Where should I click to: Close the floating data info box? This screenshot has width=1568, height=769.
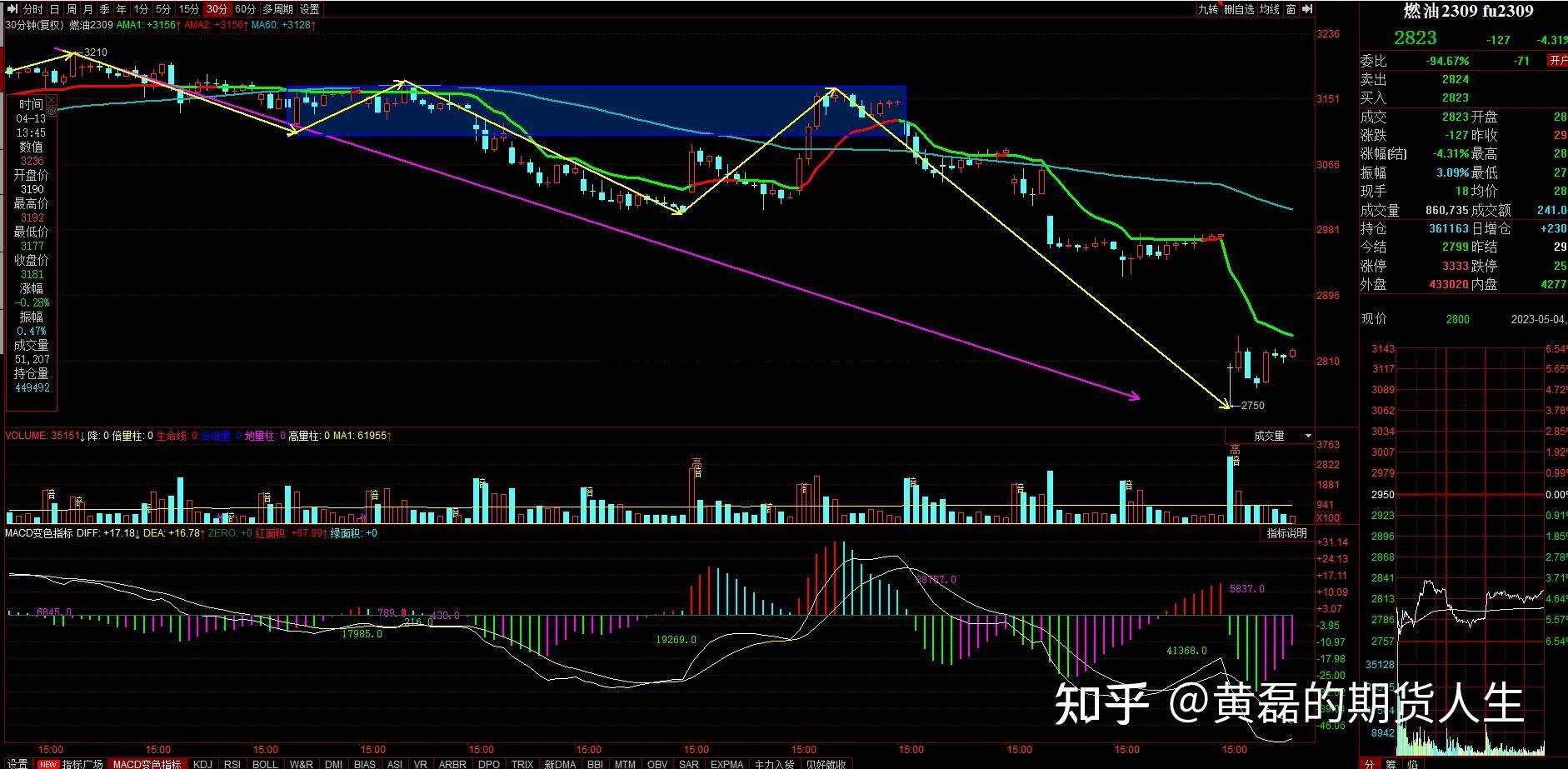[x=52, y=99]
